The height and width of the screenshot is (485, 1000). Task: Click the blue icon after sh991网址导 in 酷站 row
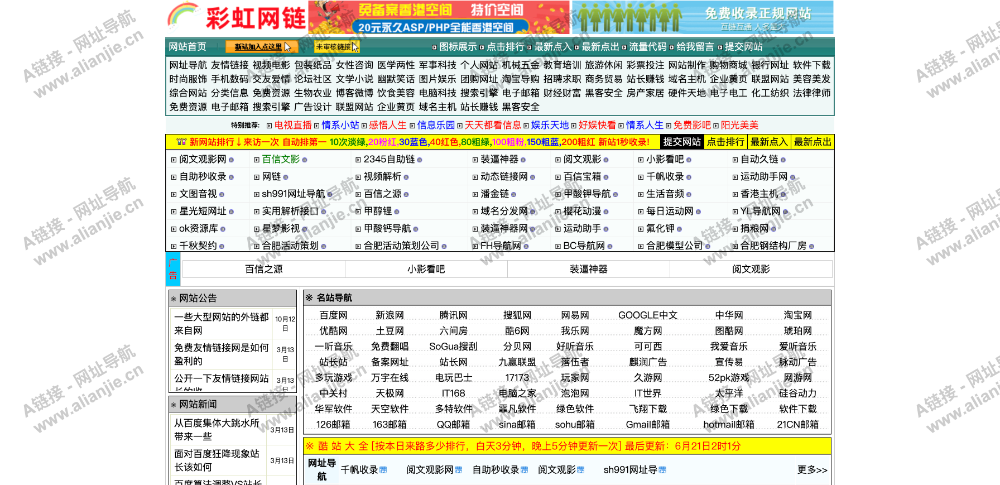663,470
